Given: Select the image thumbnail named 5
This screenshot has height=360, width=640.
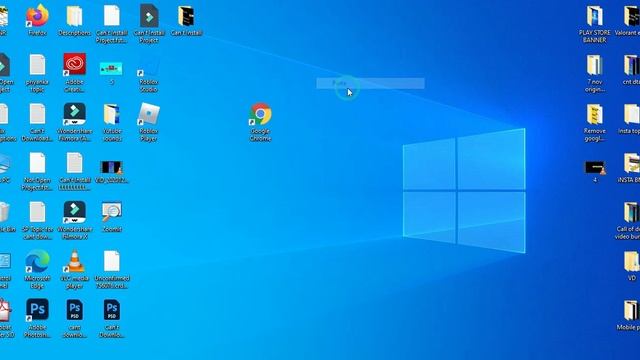Looking at the screenshot, I should pos(111,69).
